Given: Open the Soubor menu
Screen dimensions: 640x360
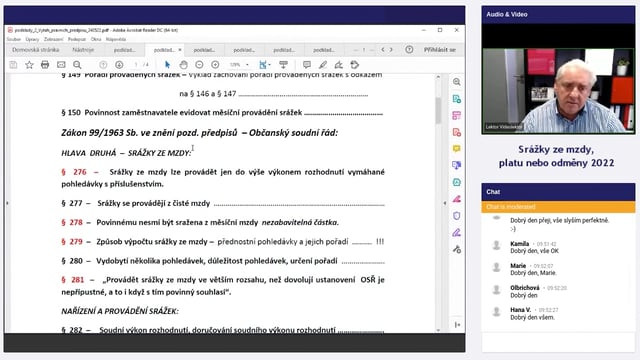Looking at the screenshot, I should [x=13, y=39].
